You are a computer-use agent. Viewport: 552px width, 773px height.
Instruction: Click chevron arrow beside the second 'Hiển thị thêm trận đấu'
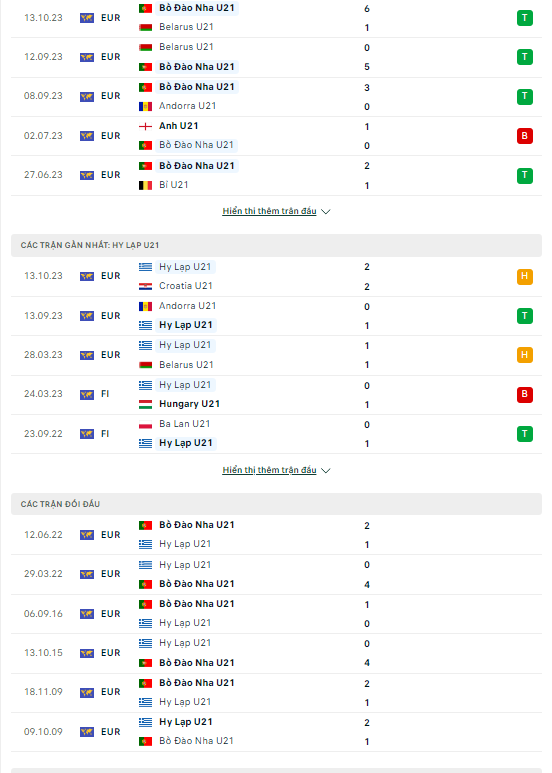[x=326, y=470]
